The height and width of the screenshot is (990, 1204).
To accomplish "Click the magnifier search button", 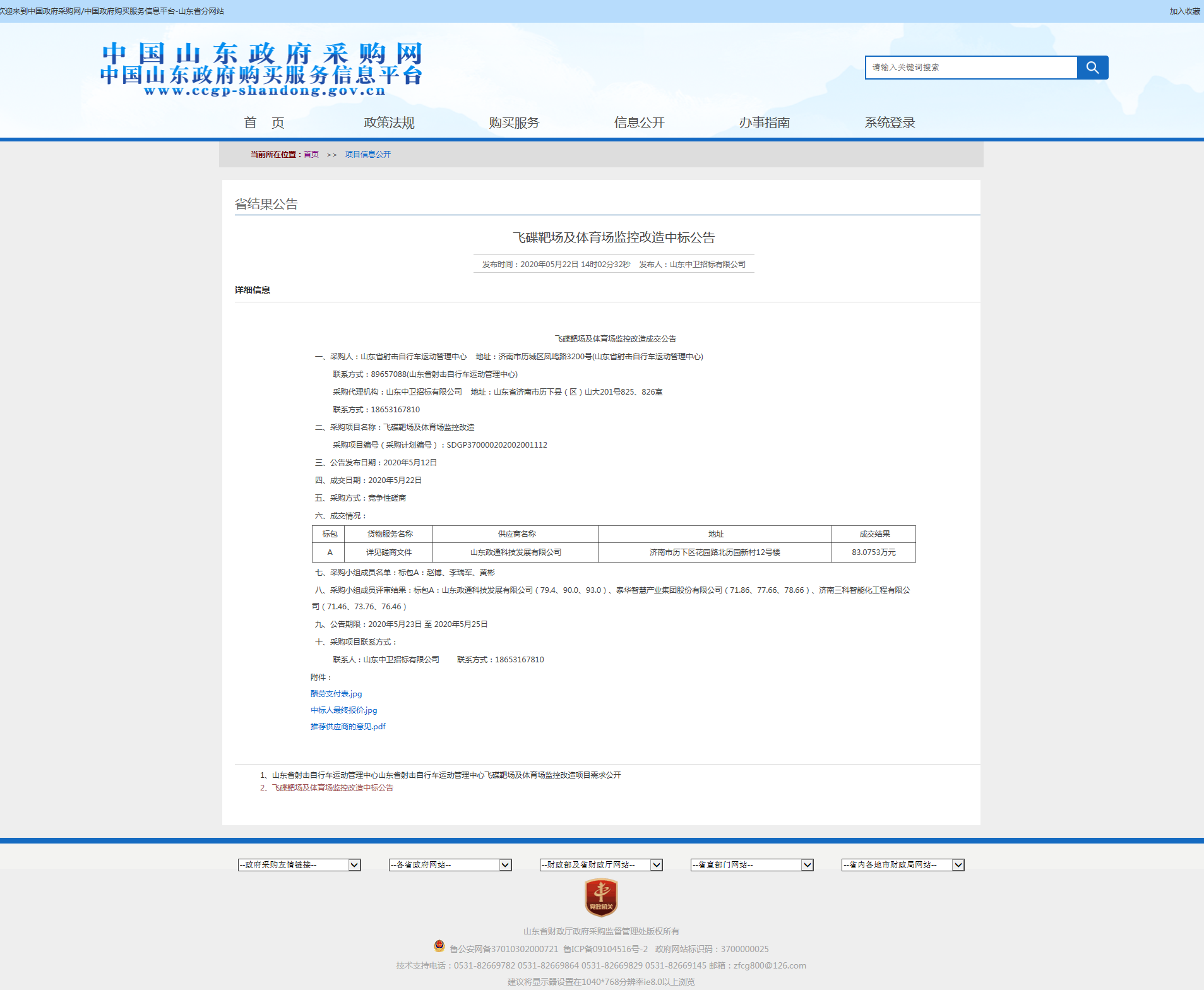I will click(1092, 68).
